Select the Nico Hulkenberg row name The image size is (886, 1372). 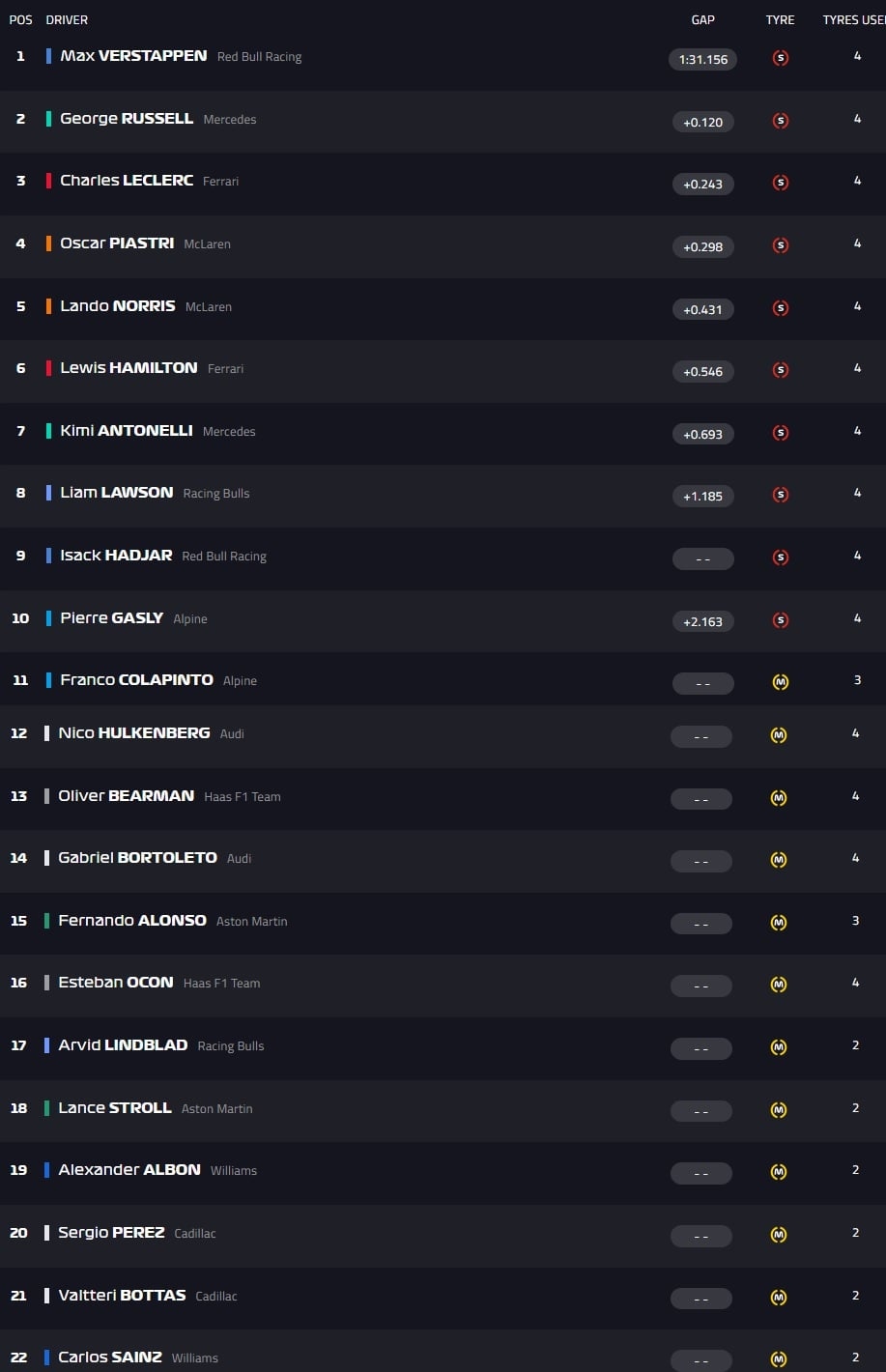134,733
